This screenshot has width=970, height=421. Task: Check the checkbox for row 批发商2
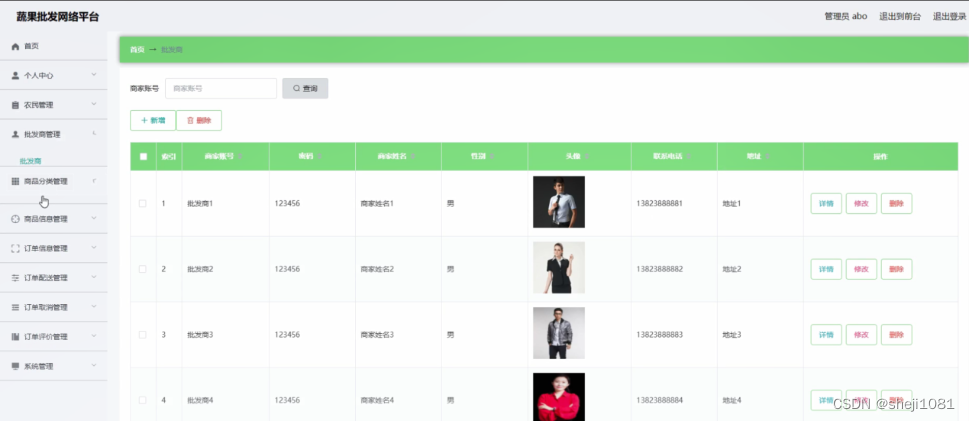143,269
